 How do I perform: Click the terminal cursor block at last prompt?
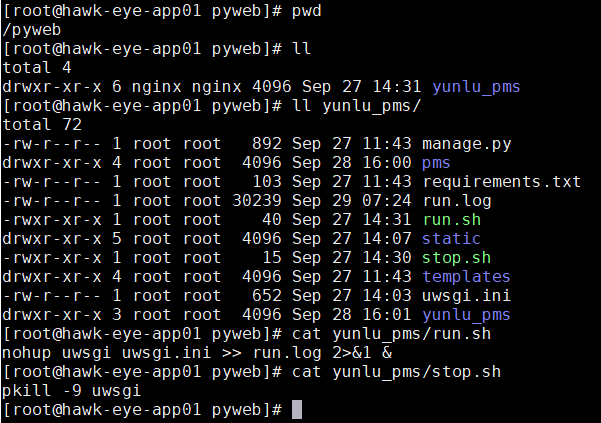297,410
